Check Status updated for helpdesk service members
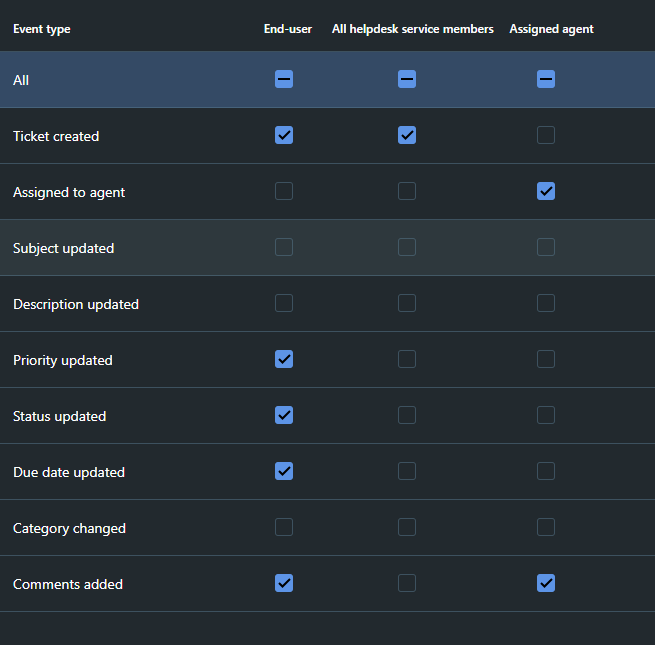The width and height of the screenshot is (655, 645). 407,415
